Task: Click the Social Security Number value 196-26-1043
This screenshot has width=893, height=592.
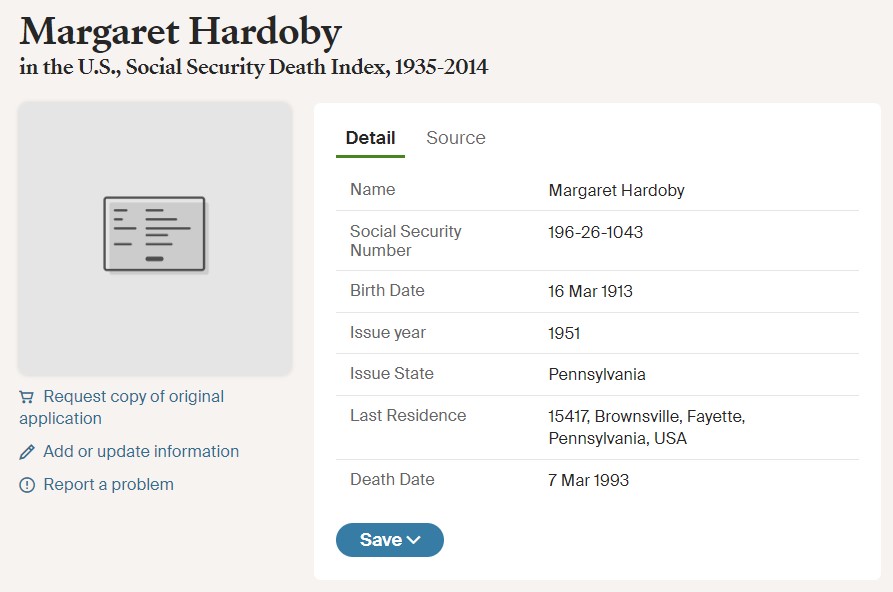Action: point(595,232)
